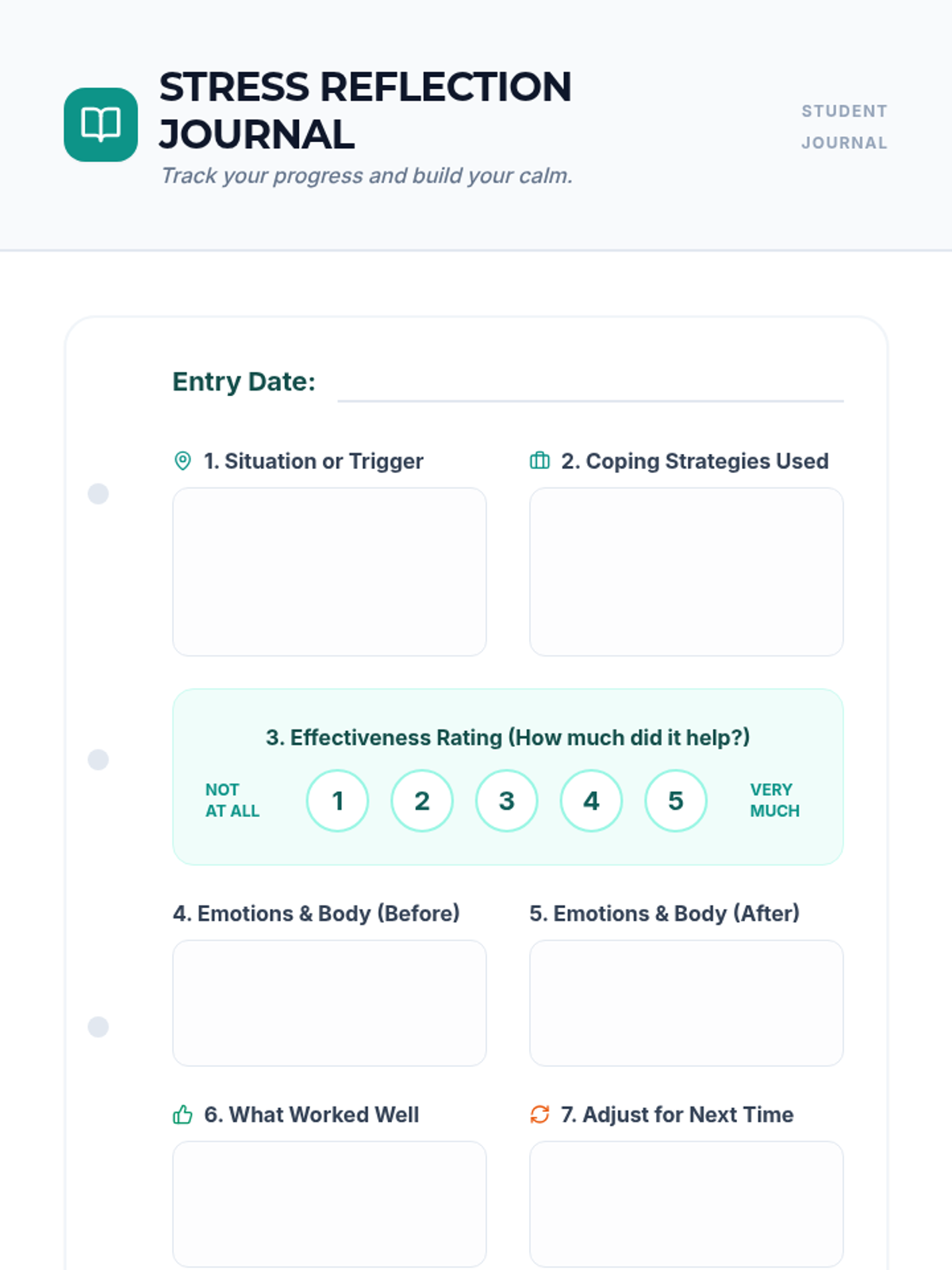Choose effectiveness rating 3
952x1270 pixels.
click(507, 801)
